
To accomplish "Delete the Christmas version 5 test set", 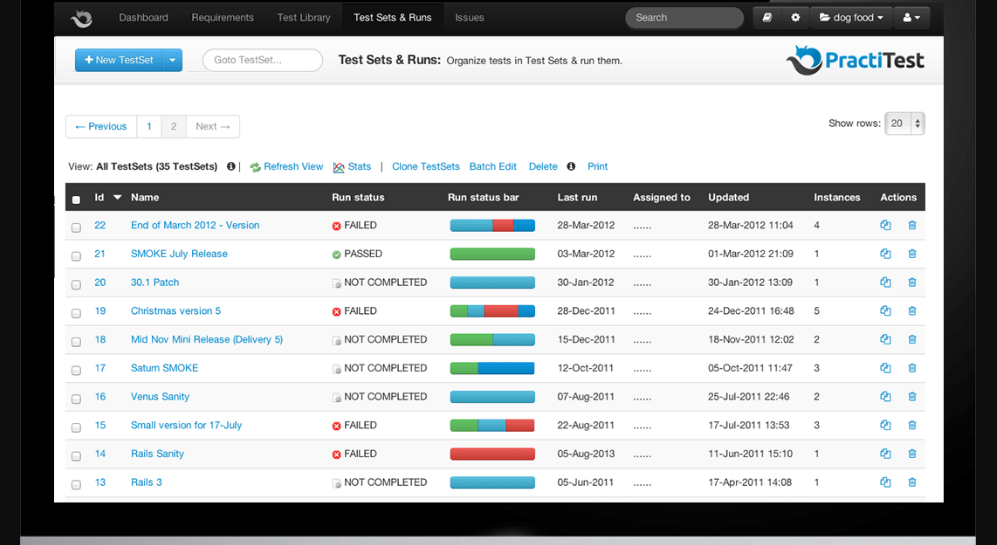I will point(912,311).
